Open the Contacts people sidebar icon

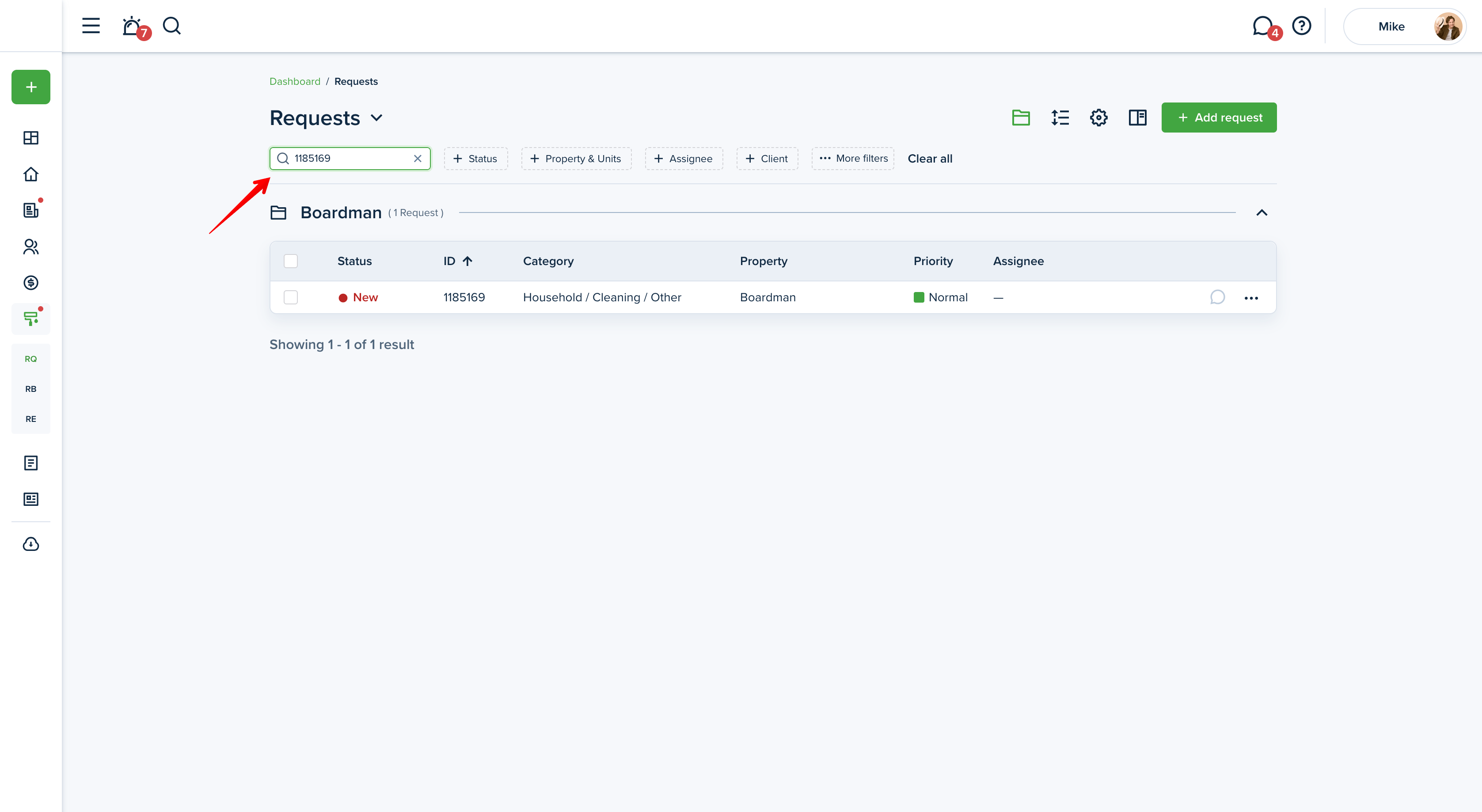point(30,247)
